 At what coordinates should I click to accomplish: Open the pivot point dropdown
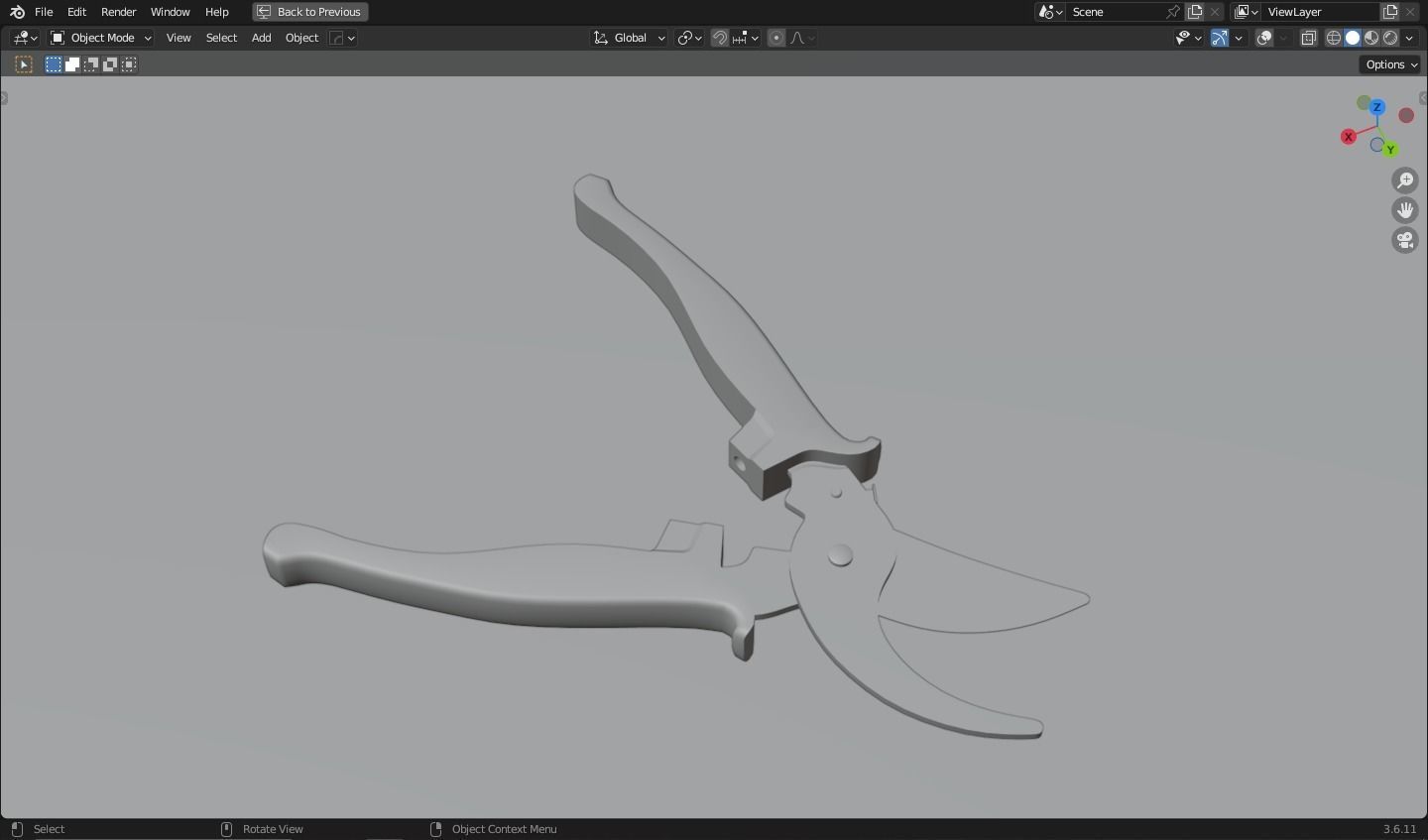689,38
